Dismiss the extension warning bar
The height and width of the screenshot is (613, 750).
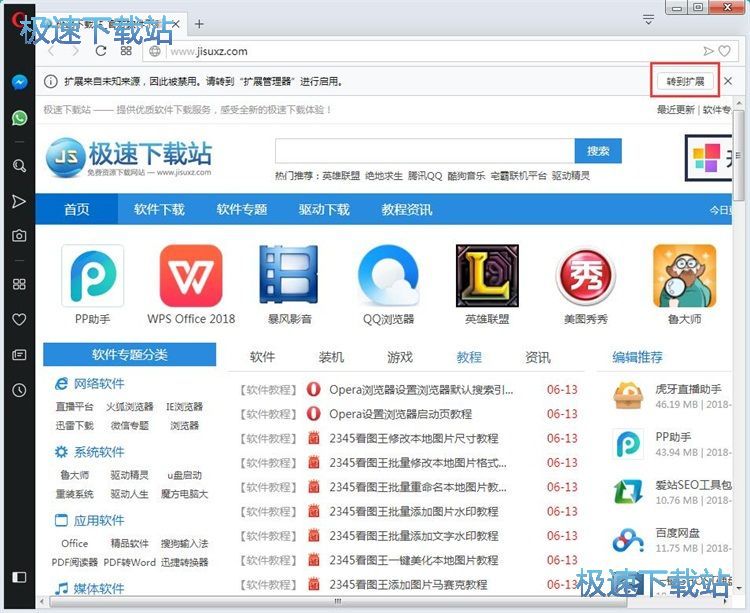coord(728,81)
